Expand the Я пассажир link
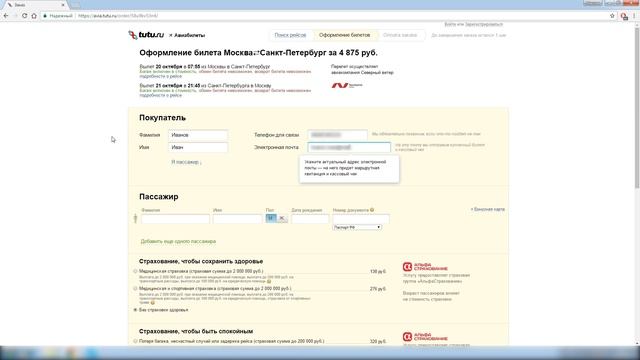Image resolution: width=640 pixels, height=360 pixels. click(x=186, y=162)
